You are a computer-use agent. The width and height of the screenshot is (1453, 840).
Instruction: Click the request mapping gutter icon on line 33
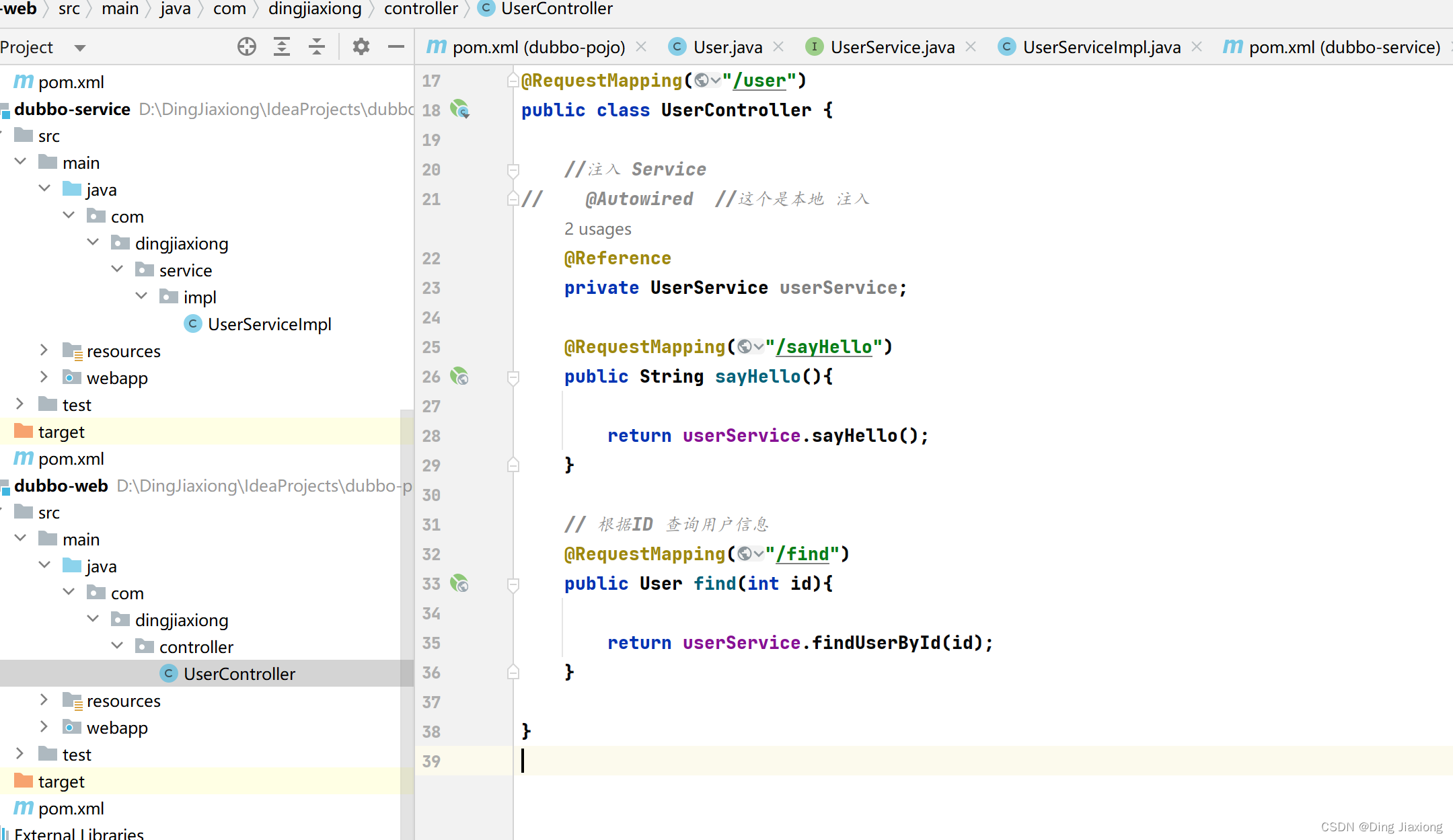coord(460,583)
